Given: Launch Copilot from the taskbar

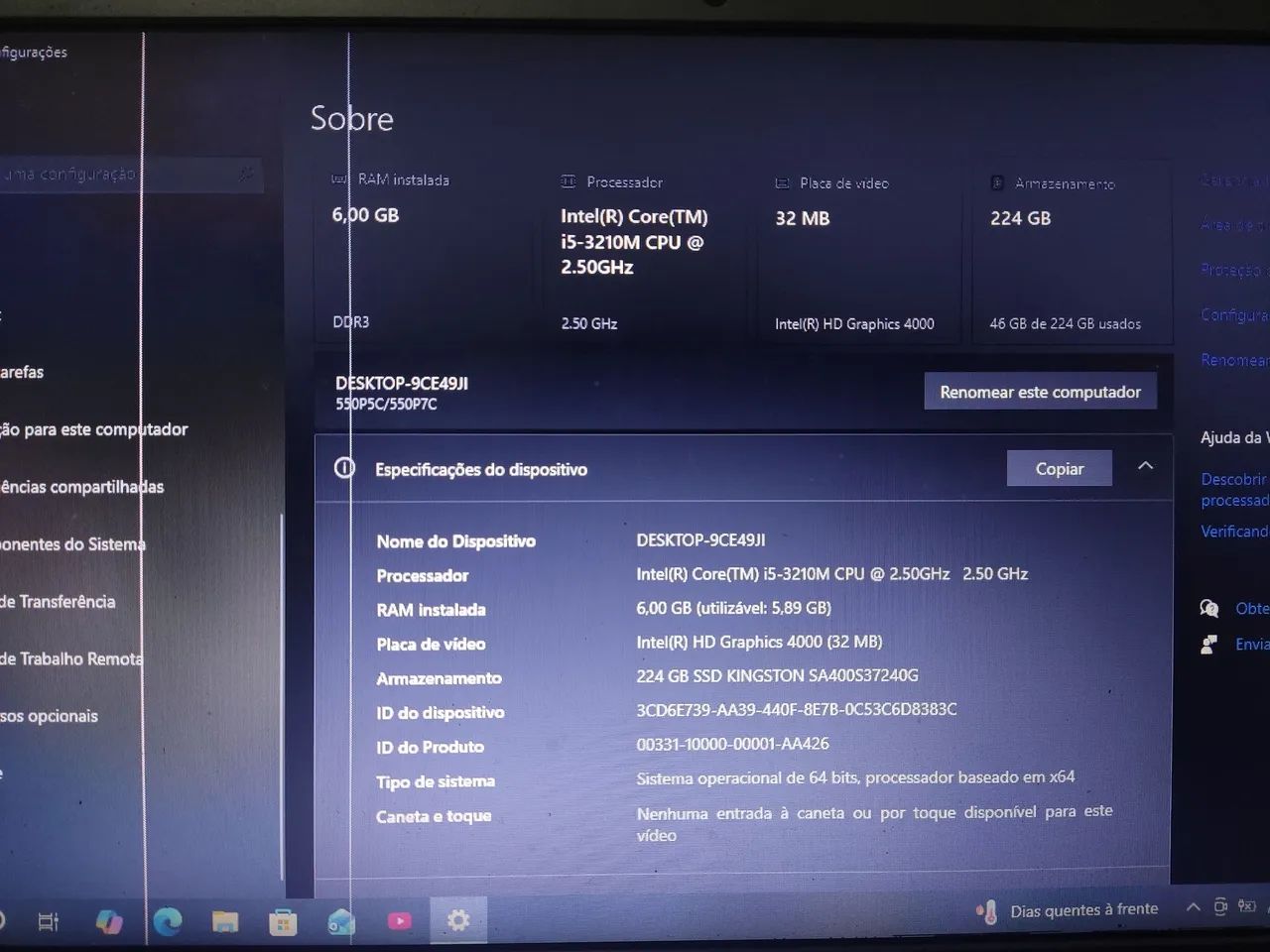Looking at the screenshot, I should [109, 922].
